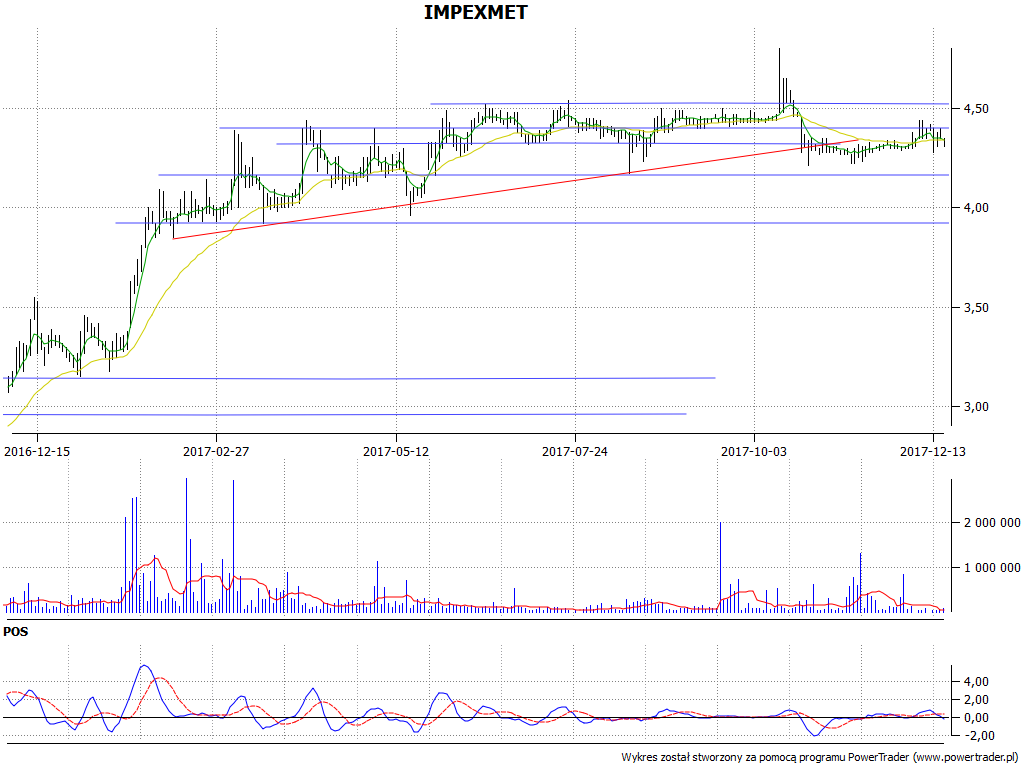The image size is (1024, 768).
Task: Click the 4,00 price axis label
Action: coord(975,208)
